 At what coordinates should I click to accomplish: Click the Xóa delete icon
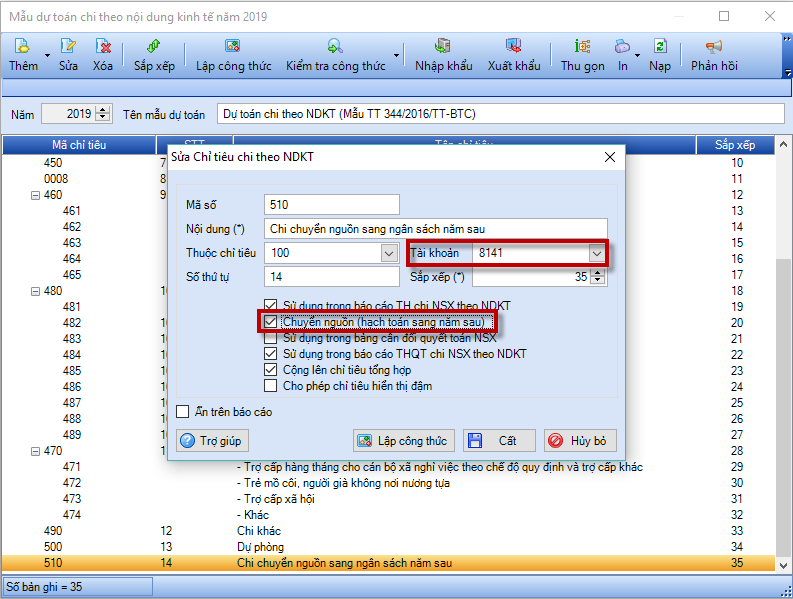tap(102, 47)
